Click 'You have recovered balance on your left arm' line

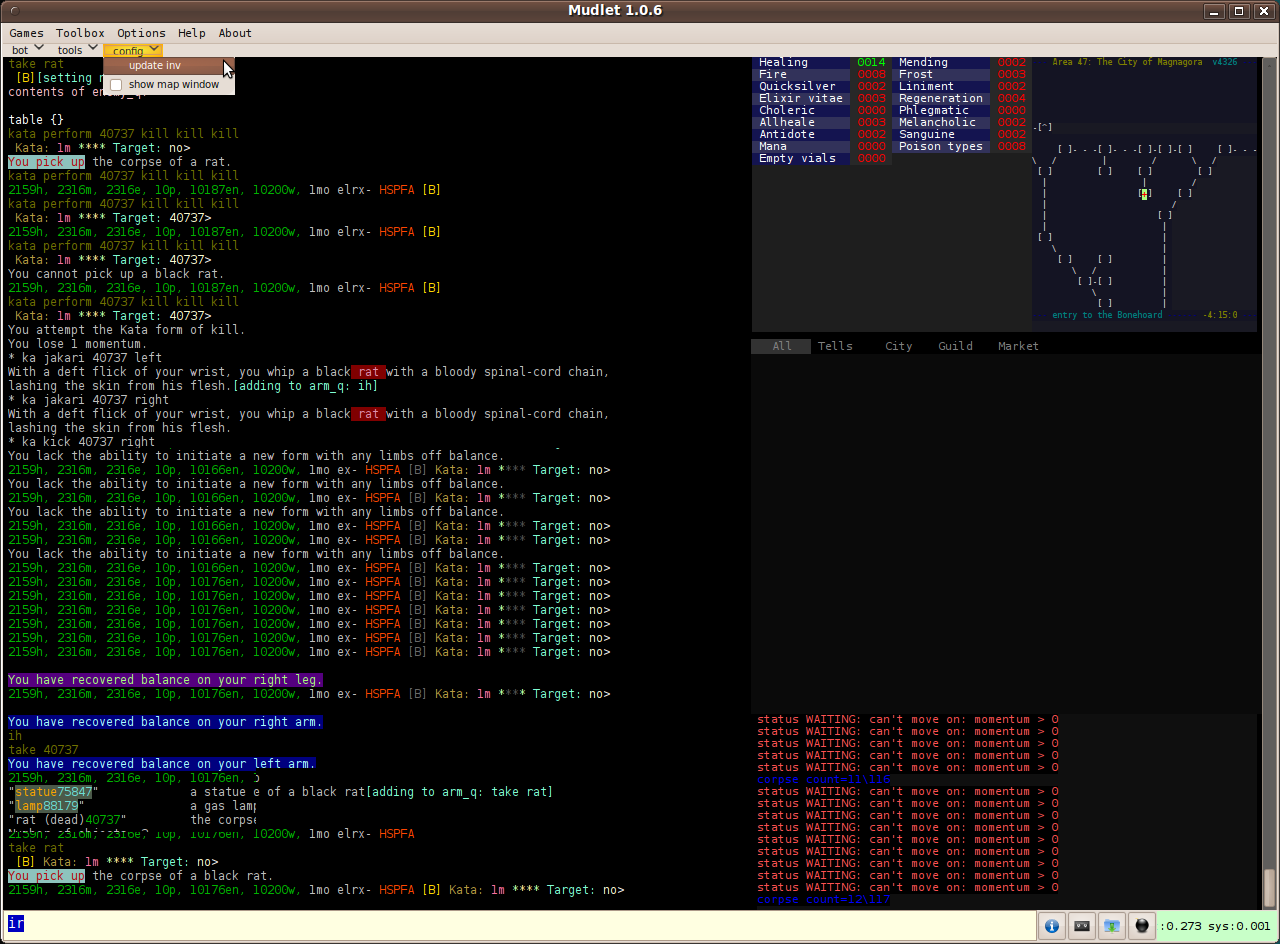click(x=161, y=764)
